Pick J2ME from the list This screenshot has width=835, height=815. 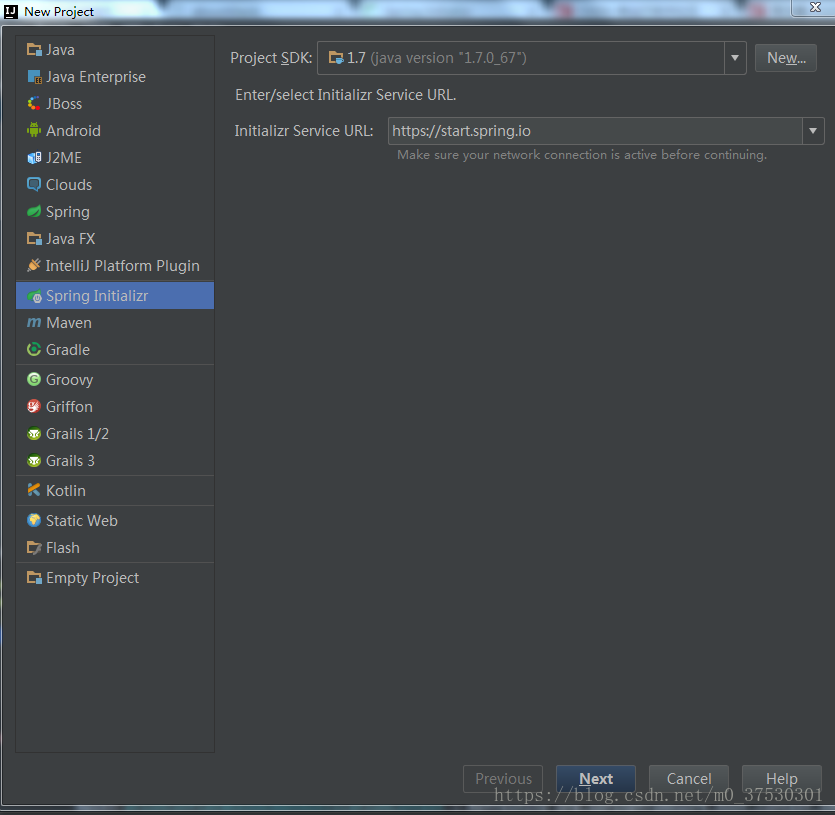115,158
